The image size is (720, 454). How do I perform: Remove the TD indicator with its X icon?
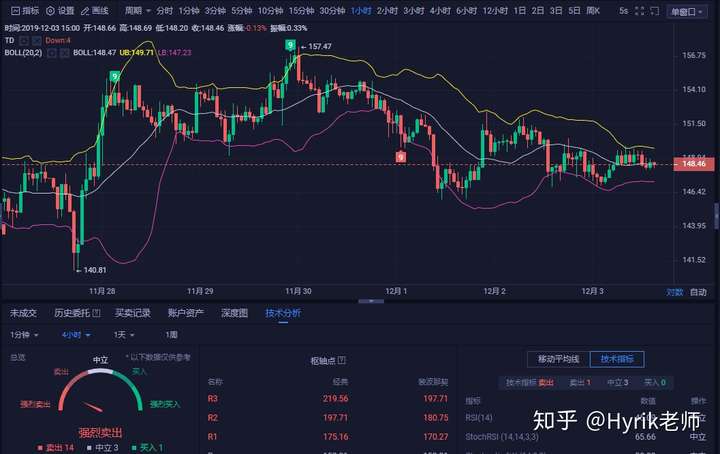(36, 40)
